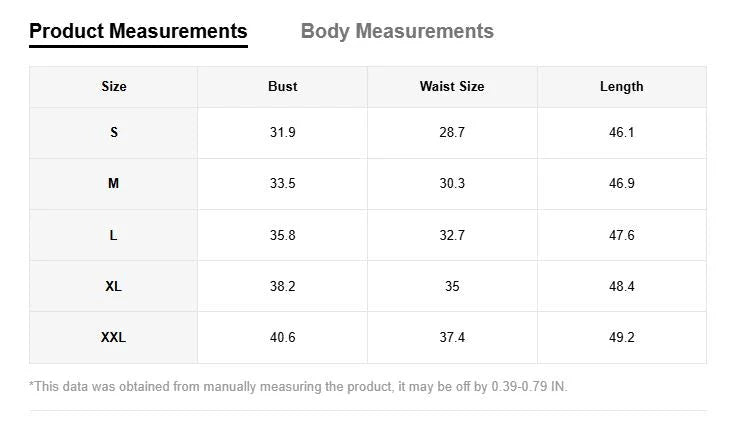Image resolution: width=750 pixels, height=423 pixels.
Task: Select the M size row label
Action: [113, 184]
